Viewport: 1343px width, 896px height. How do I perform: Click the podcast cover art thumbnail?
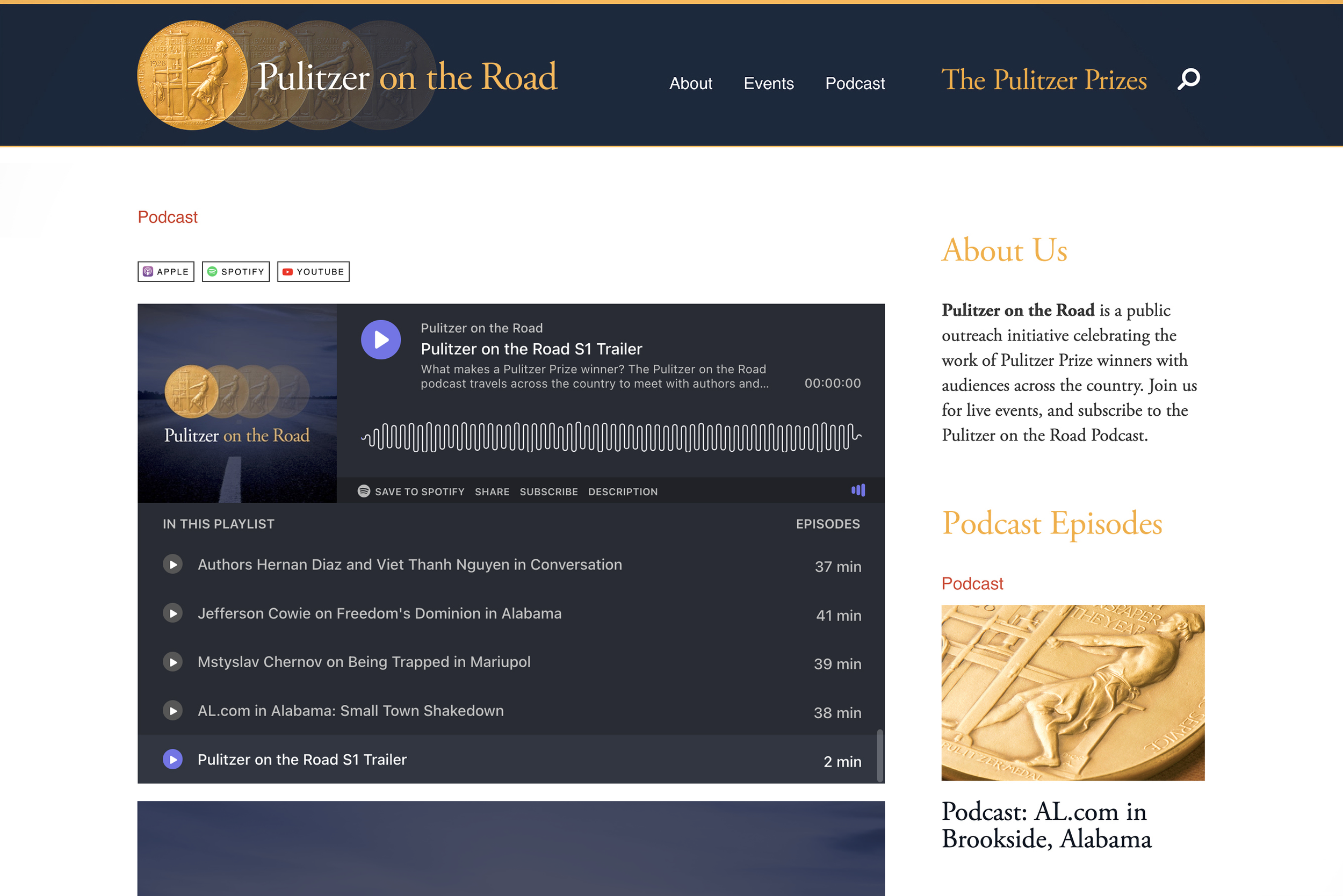tap(237, 403)
